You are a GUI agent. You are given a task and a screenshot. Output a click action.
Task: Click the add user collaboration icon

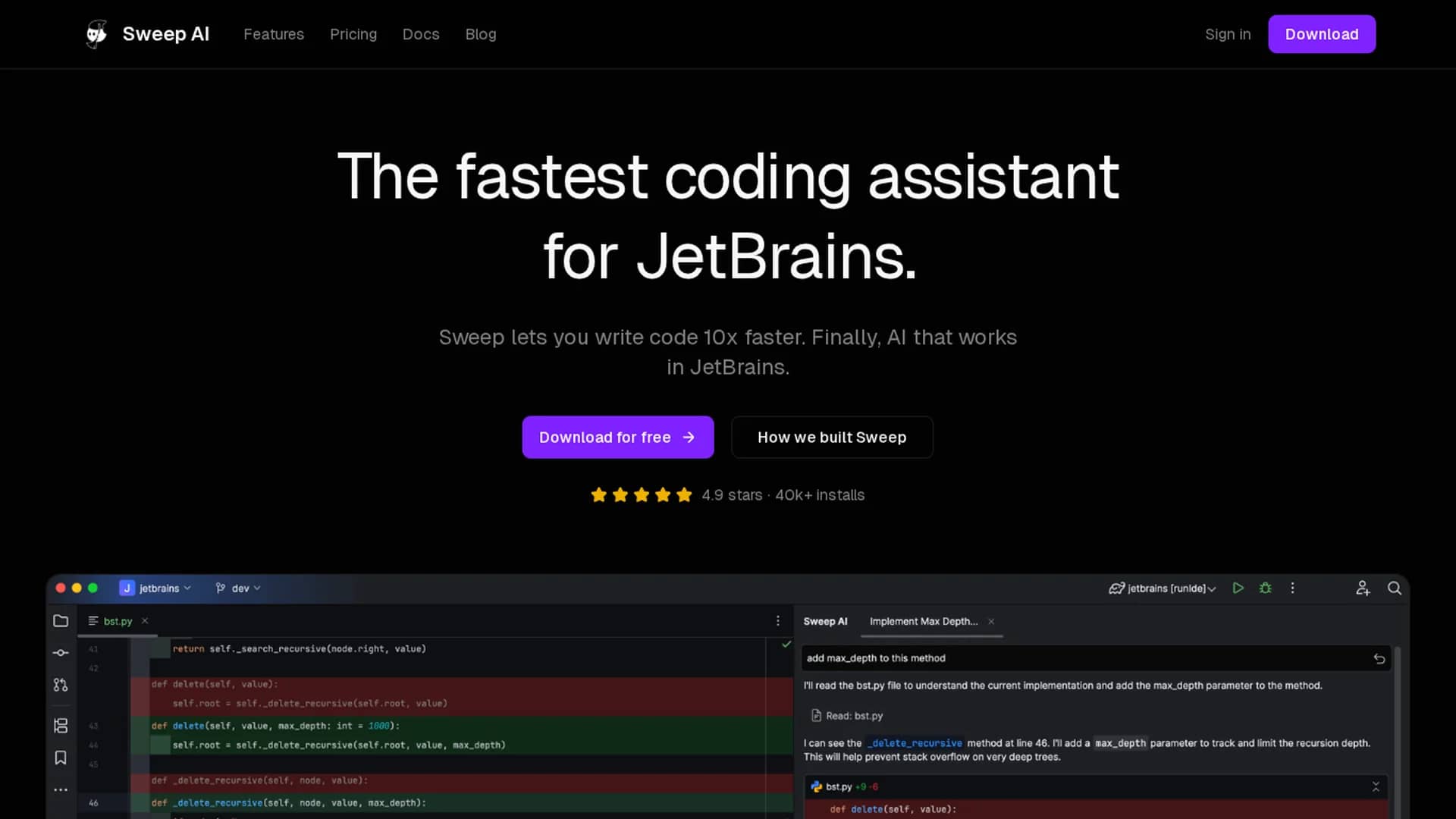[x=1363, y=588]
